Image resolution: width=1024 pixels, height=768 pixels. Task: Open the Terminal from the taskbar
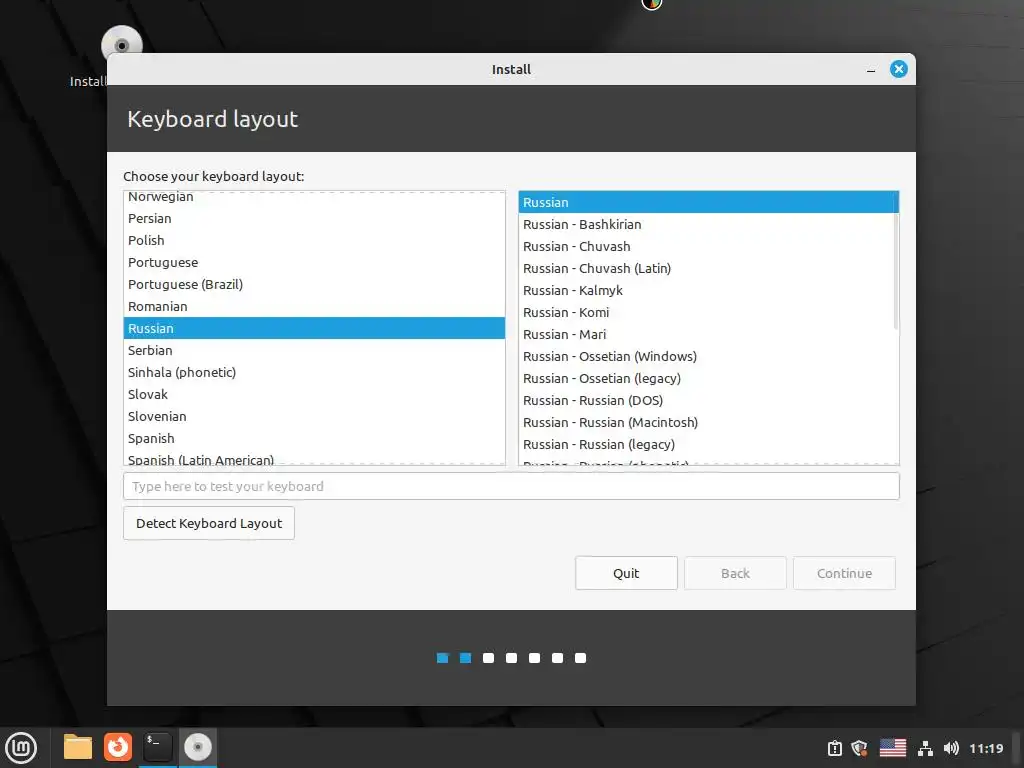(x=157, y=747)
